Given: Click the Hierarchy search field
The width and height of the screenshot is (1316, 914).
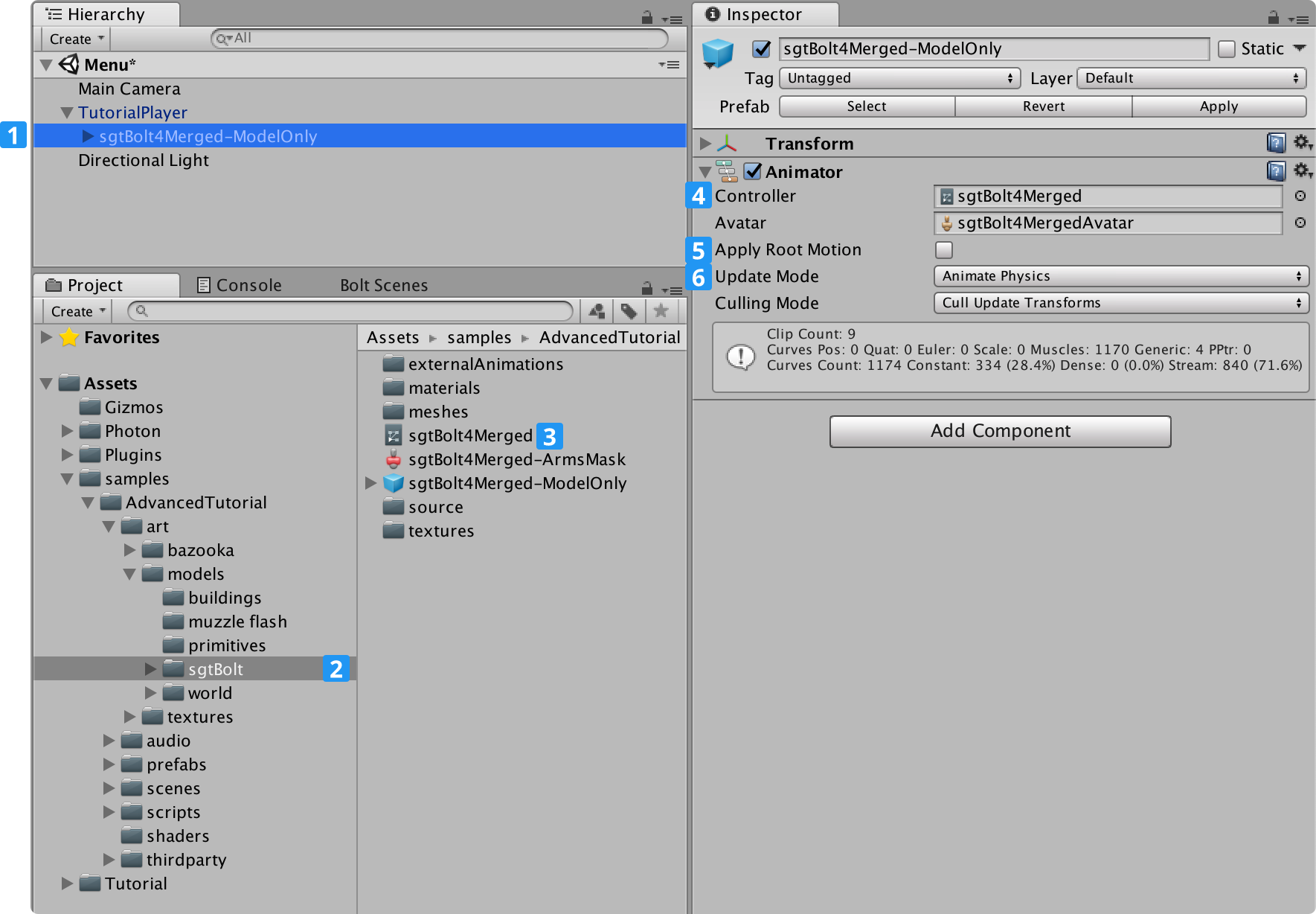Looking at the screenshot, I should [439, 38].
